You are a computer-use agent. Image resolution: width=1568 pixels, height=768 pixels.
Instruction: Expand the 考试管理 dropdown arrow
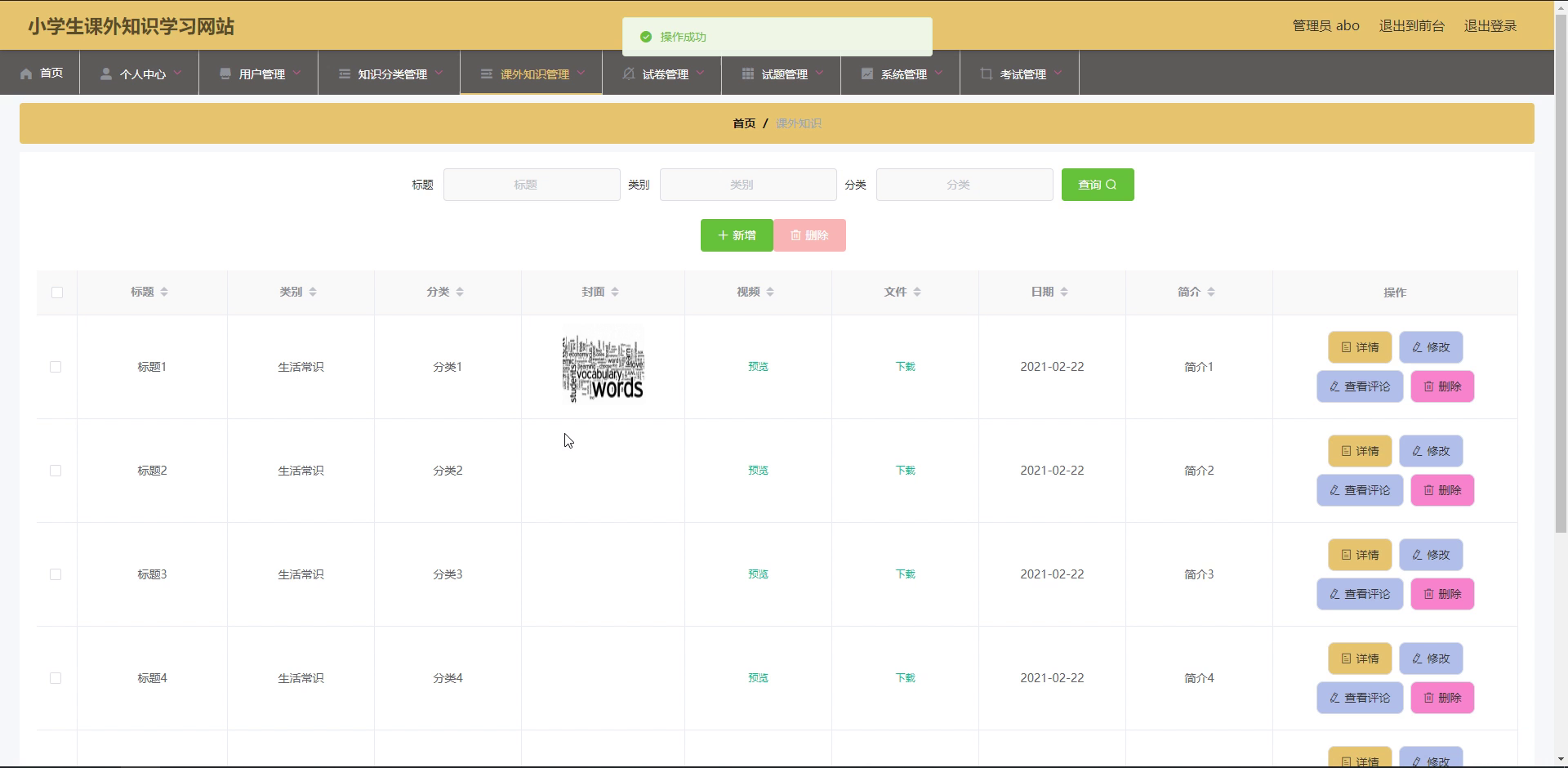[x=1058, y=73]
